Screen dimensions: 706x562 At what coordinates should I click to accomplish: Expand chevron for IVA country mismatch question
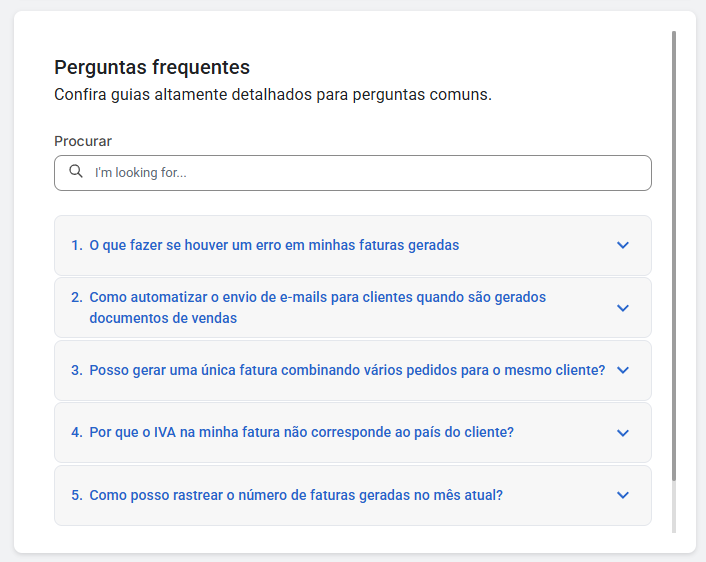[623, 433]
